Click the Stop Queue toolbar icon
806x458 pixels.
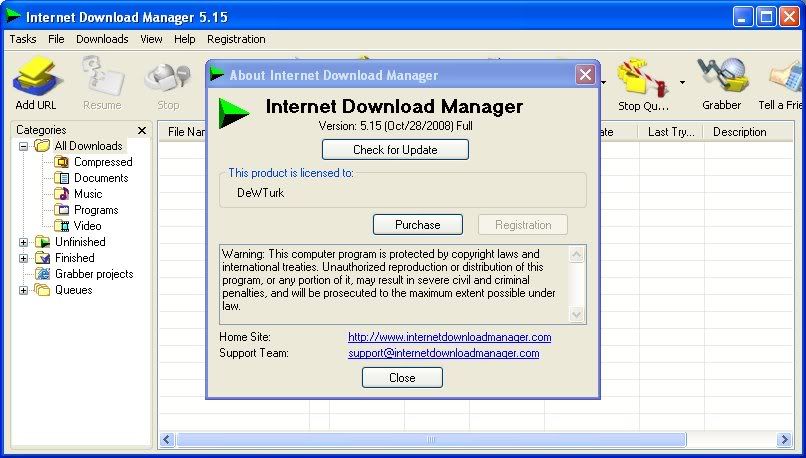tap(642, 80)
